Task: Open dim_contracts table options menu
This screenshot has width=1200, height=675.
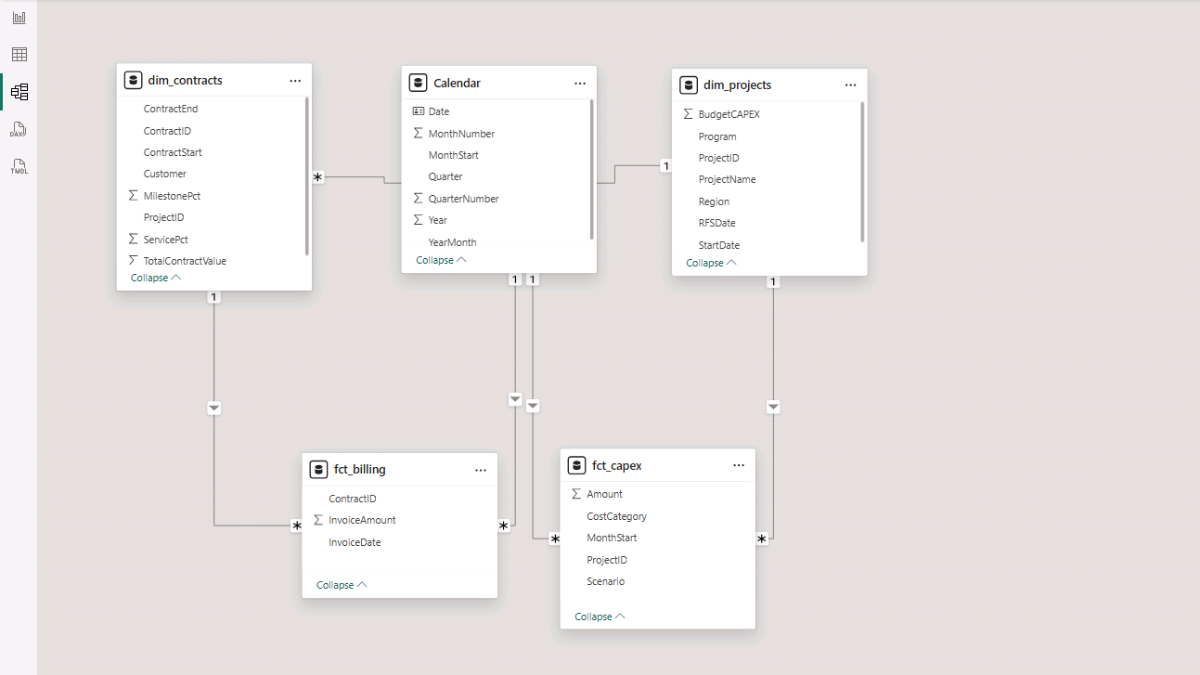Action: click(x=295, y=80)
